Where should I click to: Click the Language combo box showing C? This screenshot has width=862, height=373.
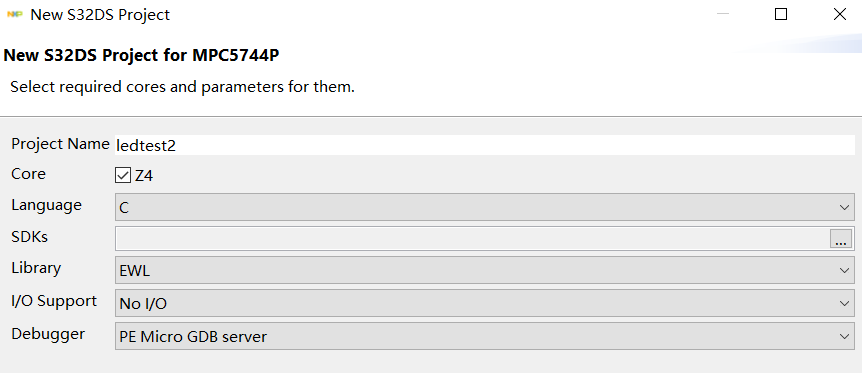484,207
